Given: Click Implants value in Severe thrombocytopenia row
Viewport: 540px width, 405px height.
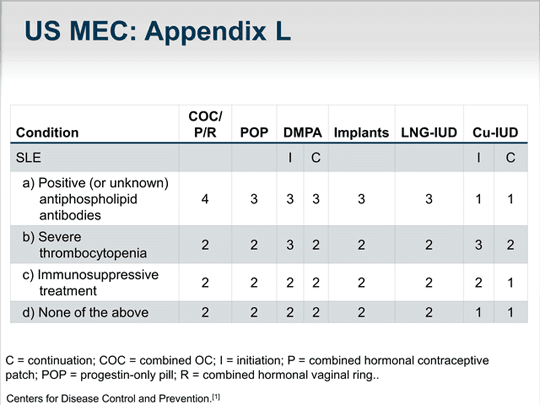Looking at the screenshot, I should click(x=361, y=245).
